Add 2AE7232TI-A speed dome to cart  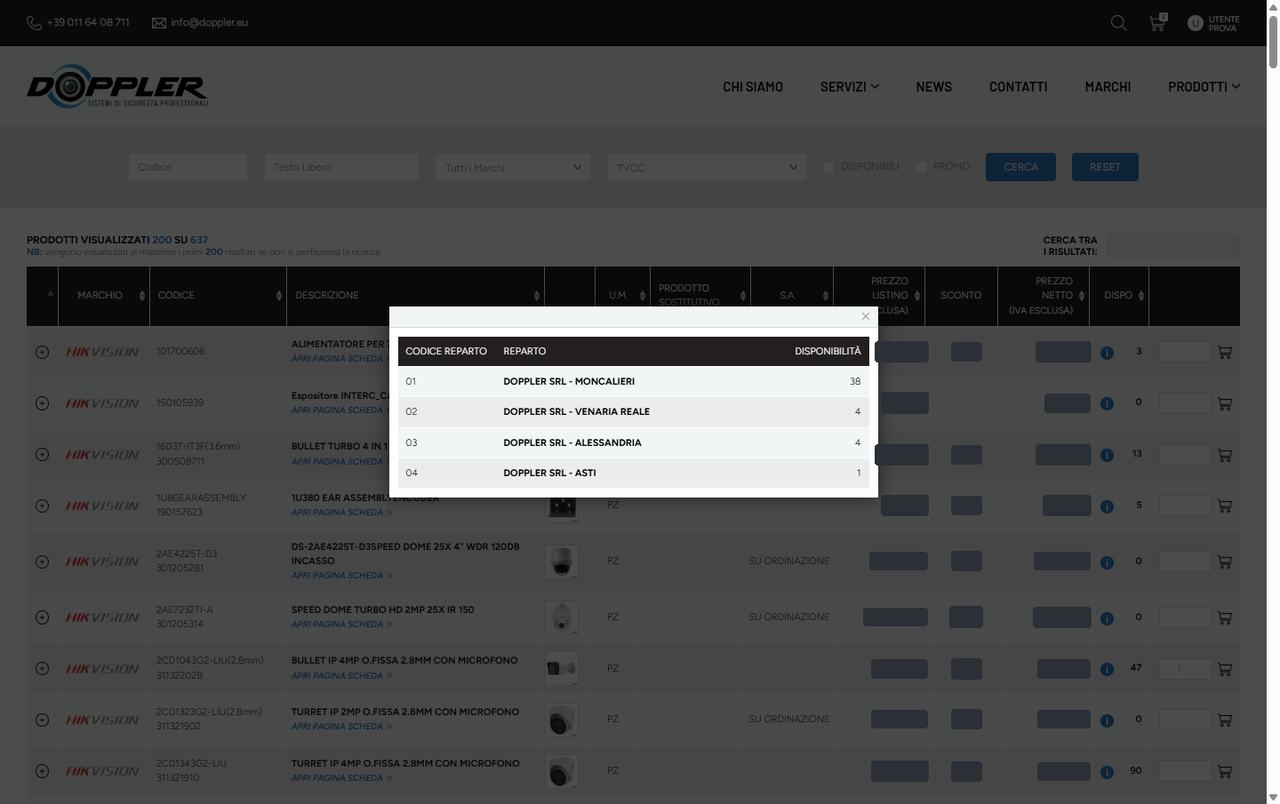[x=1225, y=618]
